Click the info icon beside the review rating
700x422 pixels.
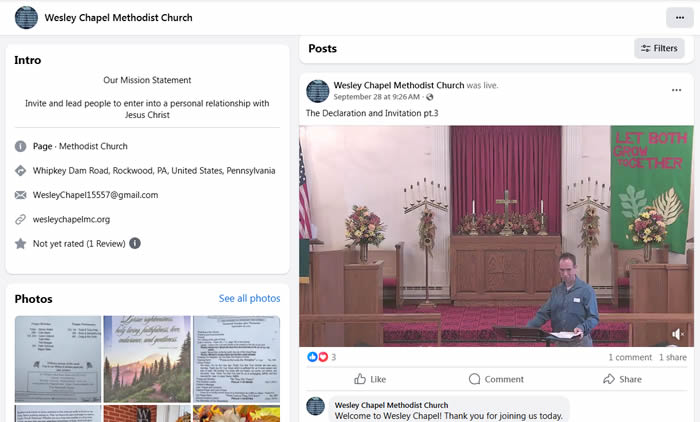tap(135, 243)
